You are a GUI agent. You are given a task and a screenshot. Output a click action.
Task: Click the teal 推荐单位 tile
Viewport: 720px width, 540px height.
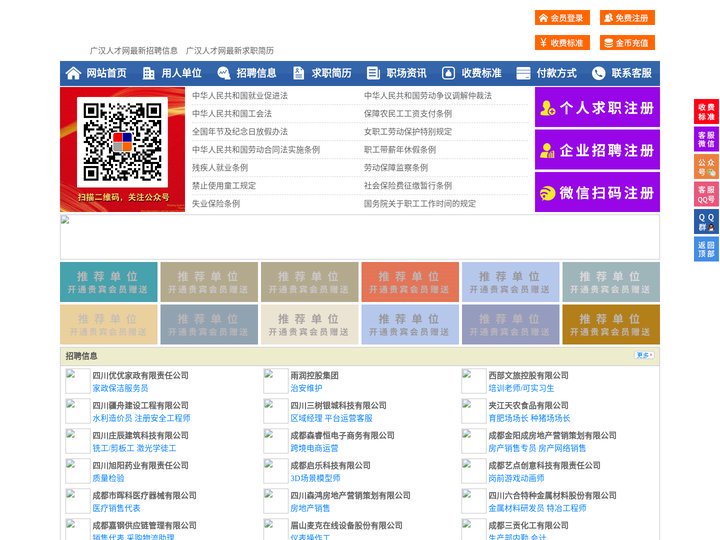[109, 282]
